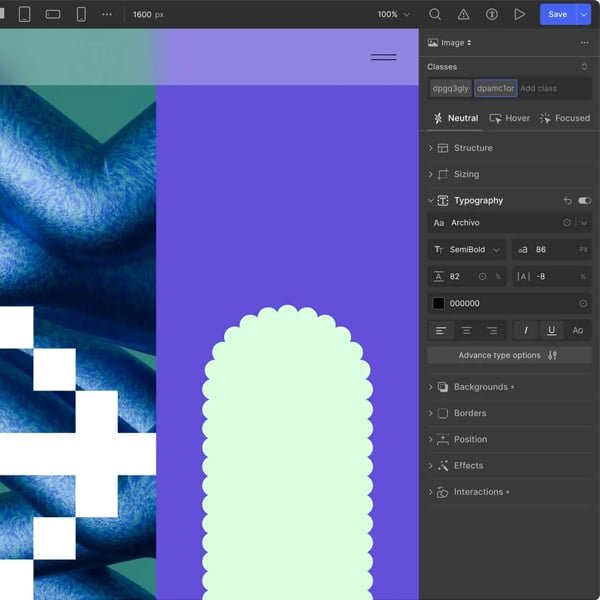This screenshot has height=600, width=600.
Task: Click the preview play icon
Action: (519, 15)
